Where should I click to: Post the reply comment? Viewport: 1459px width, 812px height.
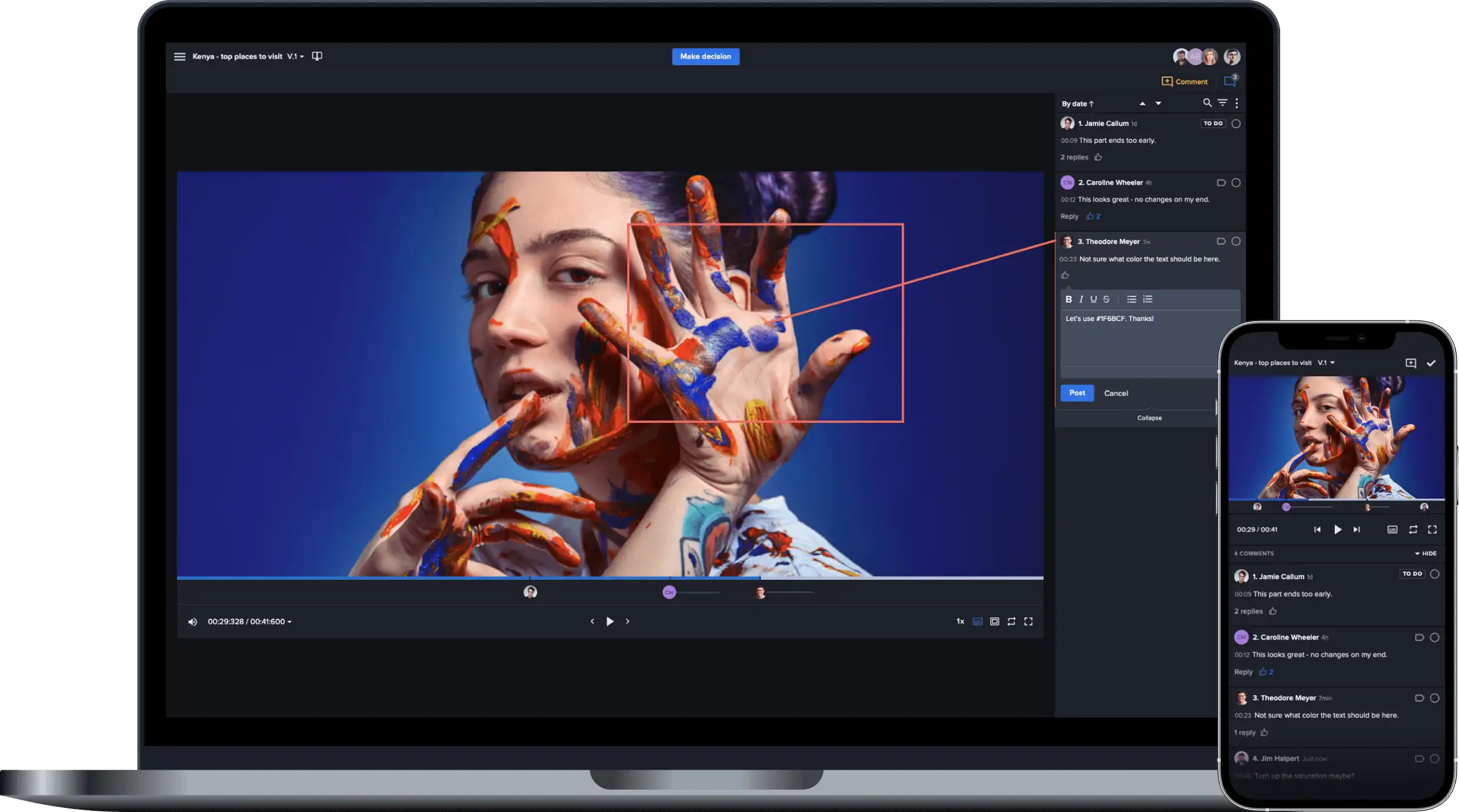1077,393
